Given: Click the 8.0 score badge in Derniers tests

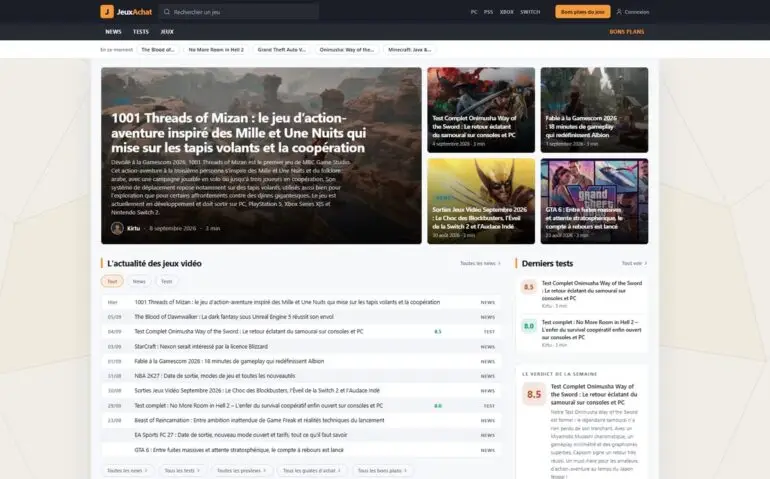Looking at the screenshot, I should pyautogui.click(x=529, y=326).
